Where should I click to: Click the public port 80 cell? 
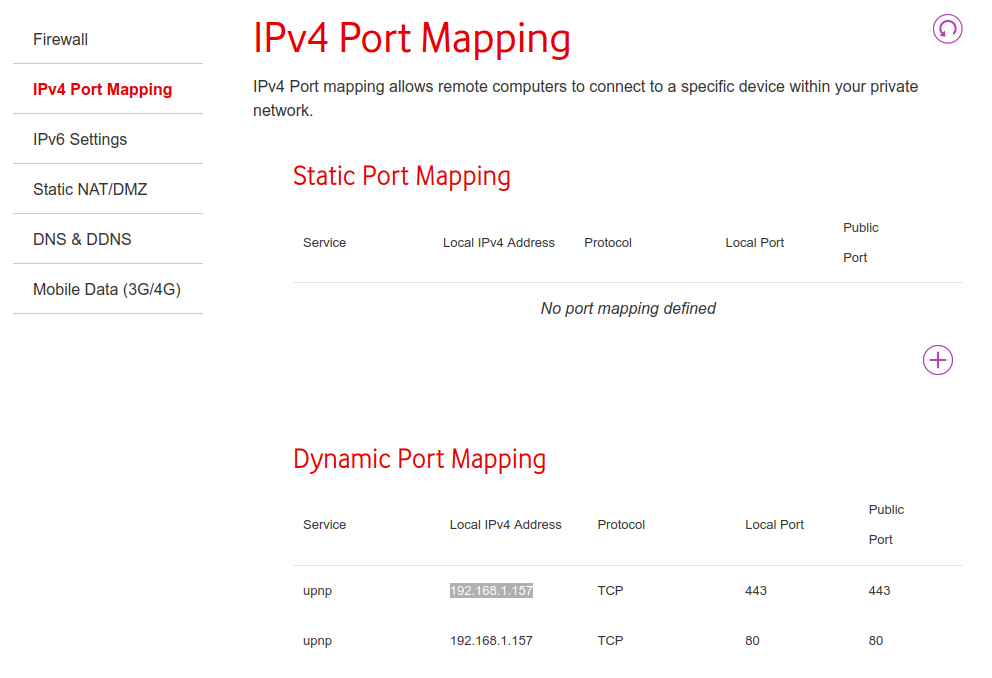[x=876, y=641]
